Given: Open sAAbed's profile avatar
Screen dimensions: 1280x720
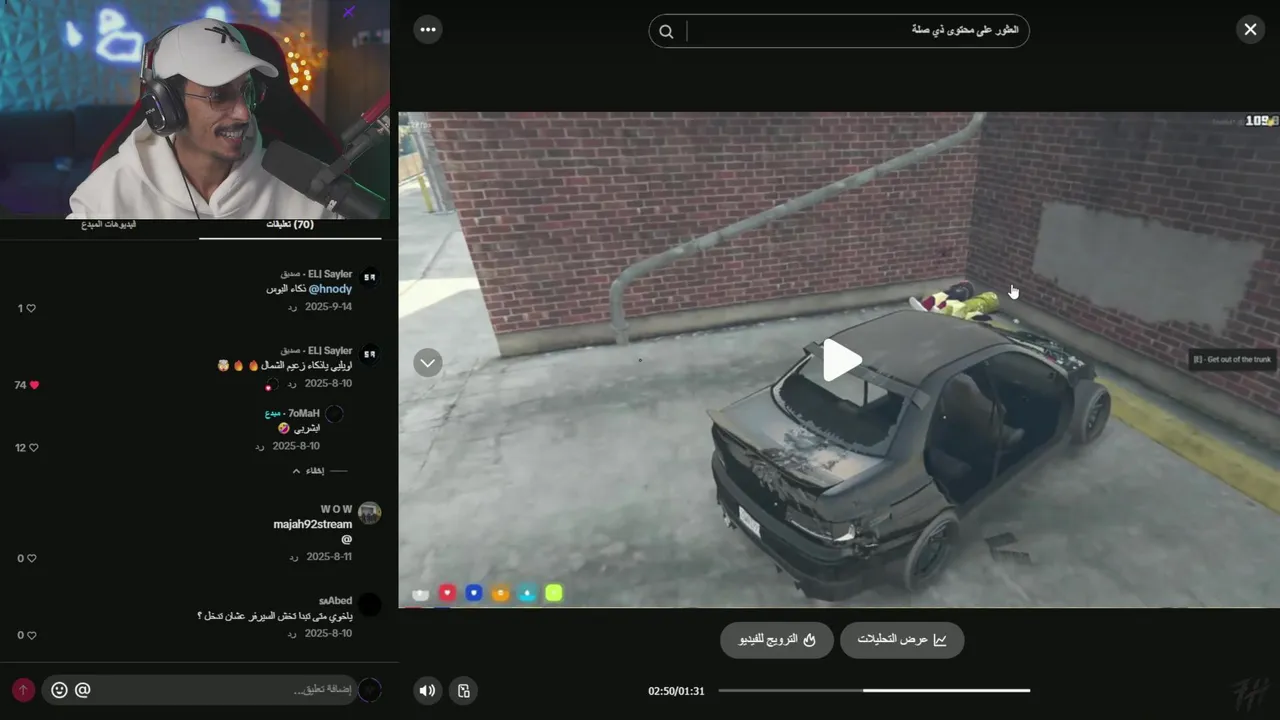Looking at the screenshot, I should [x=370, y=604].
